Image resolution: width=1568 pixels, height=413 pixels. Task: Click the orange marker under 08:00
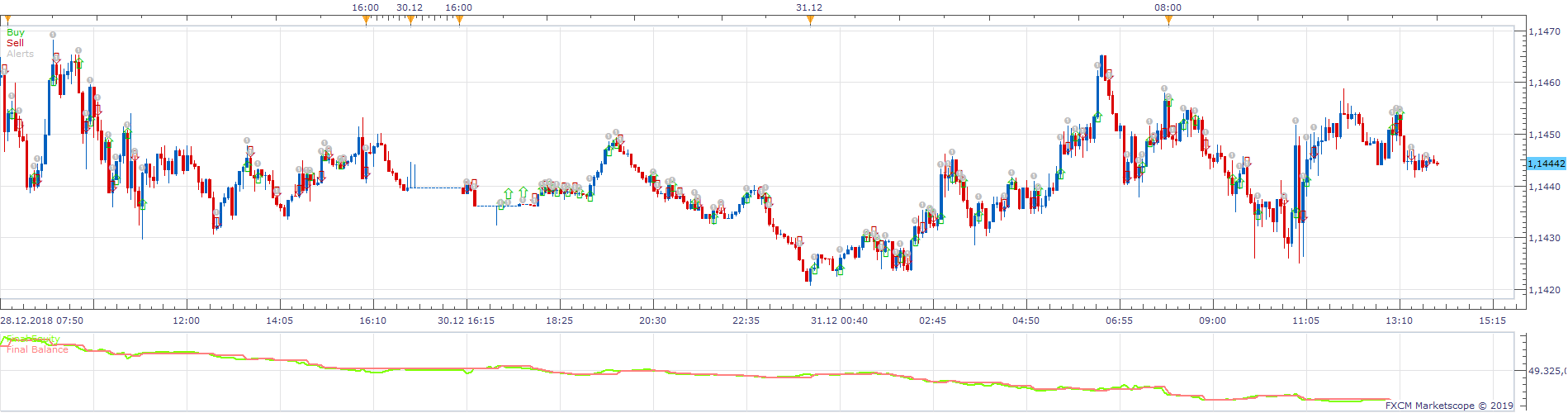(x=1168, y=21)
